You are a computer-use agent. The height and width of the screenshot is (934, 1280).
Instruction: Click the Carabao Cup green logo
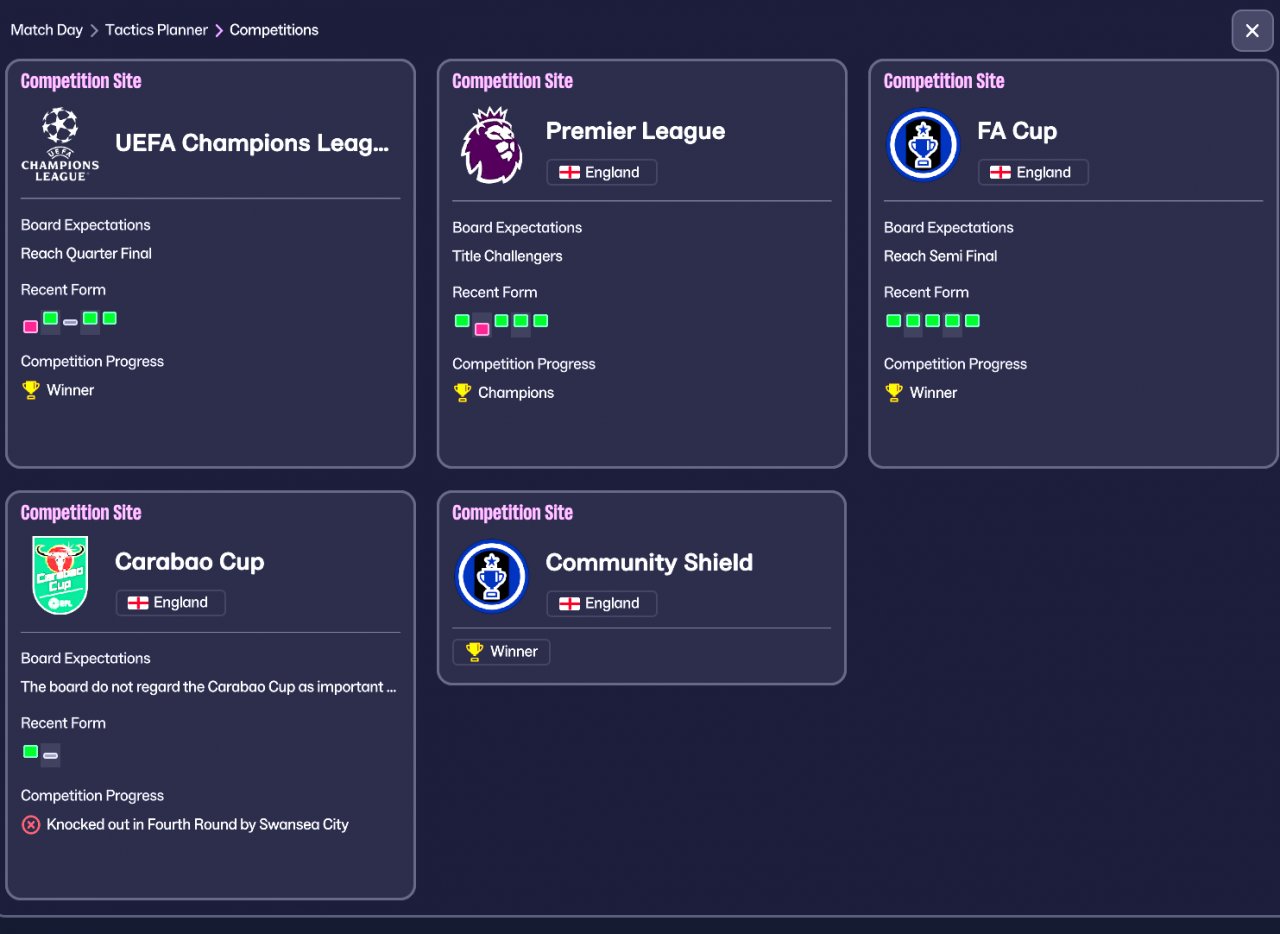click(x=60, y=575)
